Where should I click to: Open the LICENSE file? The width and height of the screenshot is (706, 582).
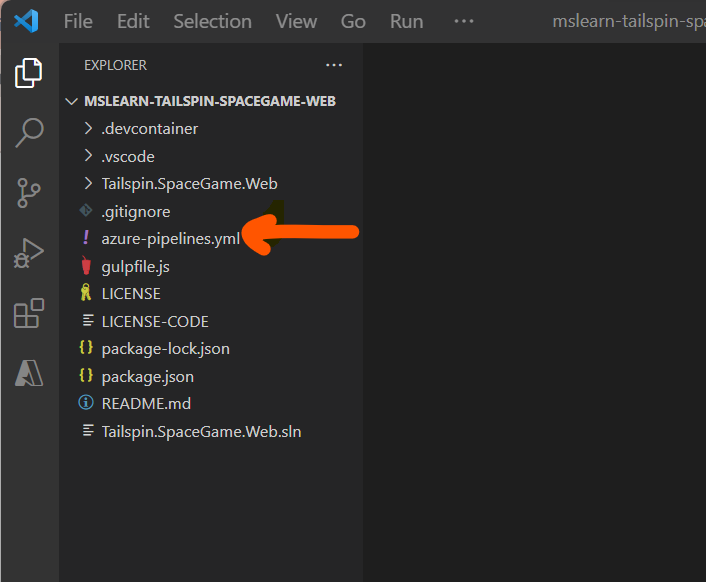(131, 294)
